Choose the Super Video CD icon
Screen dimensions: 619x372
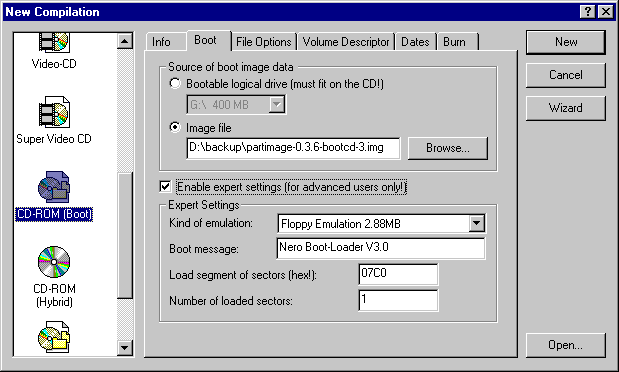[54, 112]
